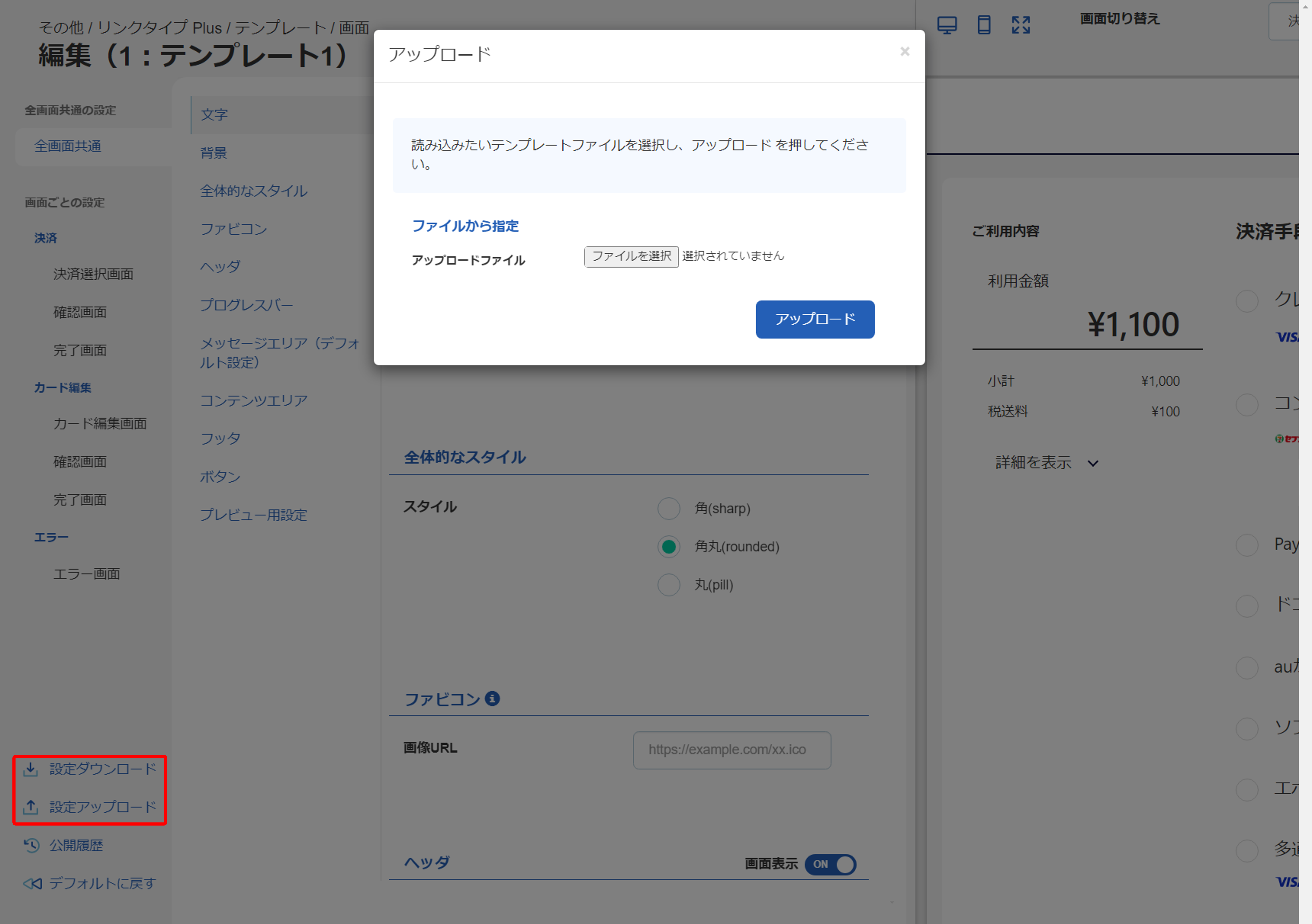This screenshot has width=1312, height=924.
Task: Expand 詳細を表示 with the chevron
Action: click(x=1093, y=463)
